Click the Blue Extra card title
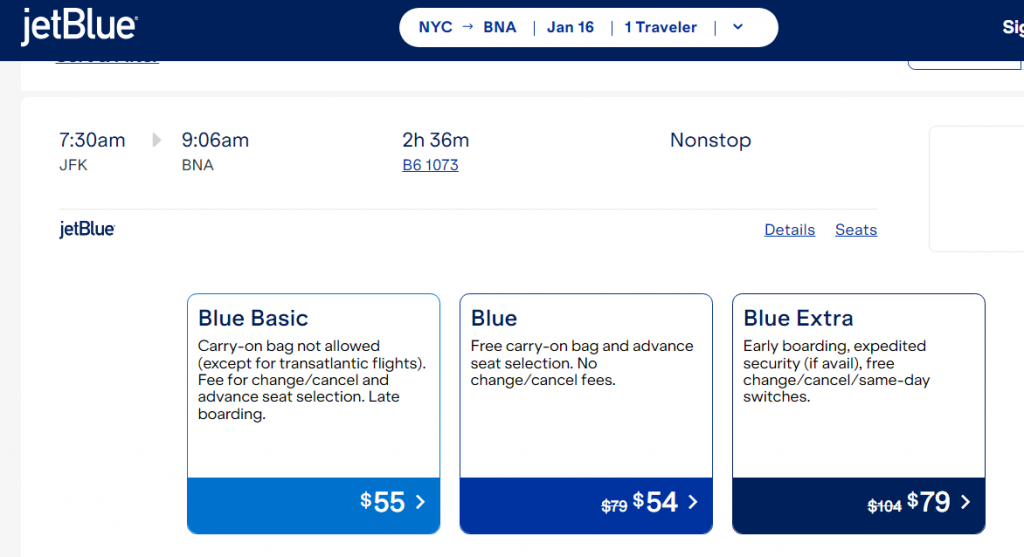 pos(798,319)
